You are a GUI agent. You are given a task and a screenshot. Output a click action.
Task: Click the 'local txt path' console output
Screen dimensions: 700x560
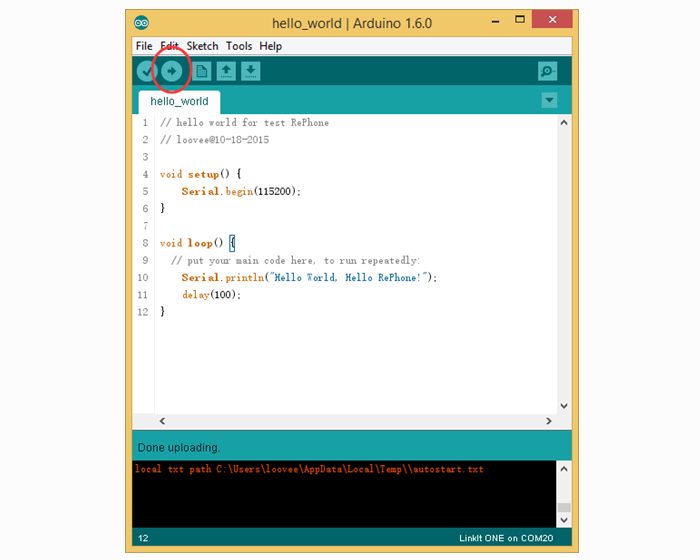309,469
